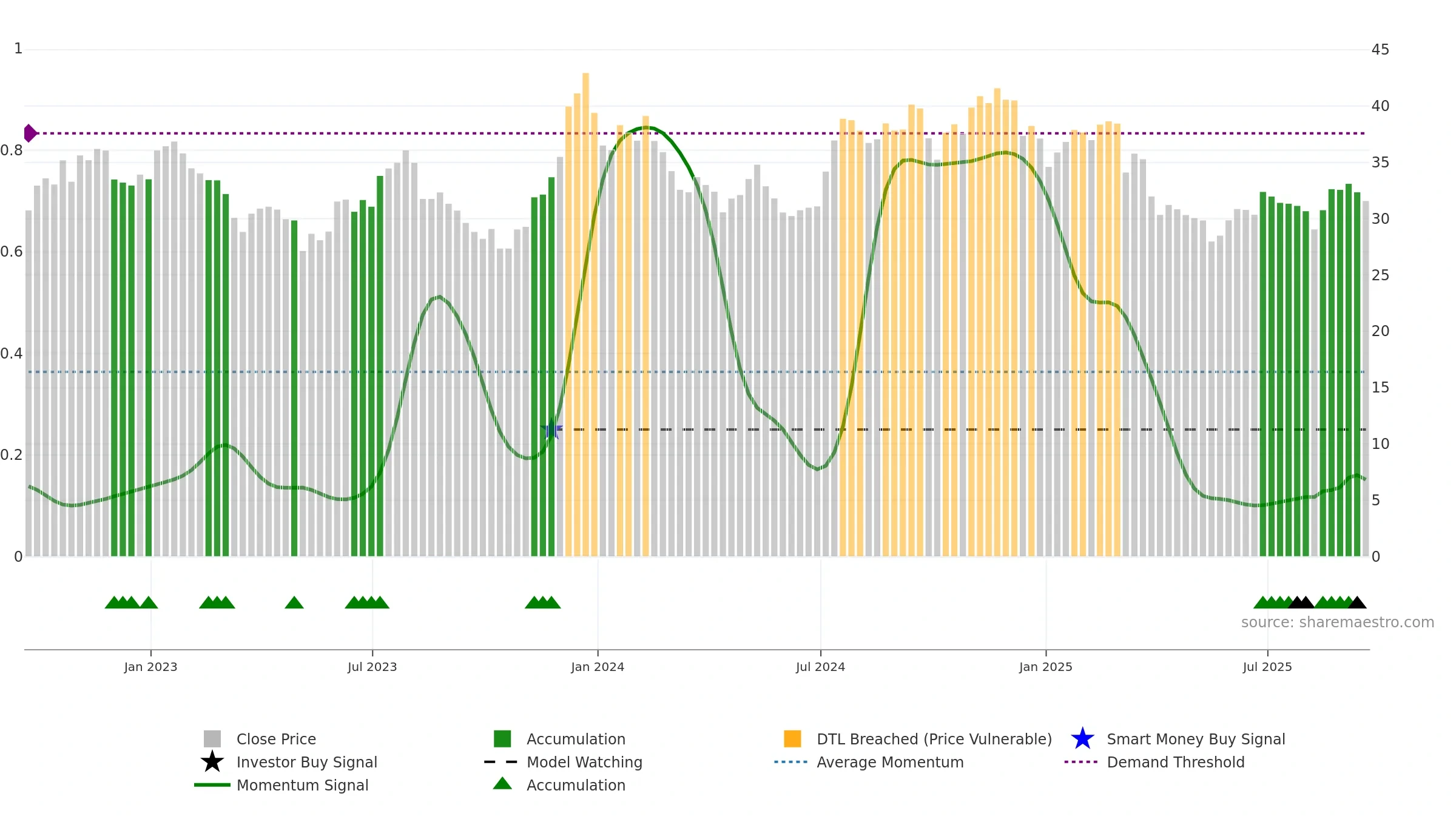Click the lone green triangle before Jul 2023

[x=294, y=602]
